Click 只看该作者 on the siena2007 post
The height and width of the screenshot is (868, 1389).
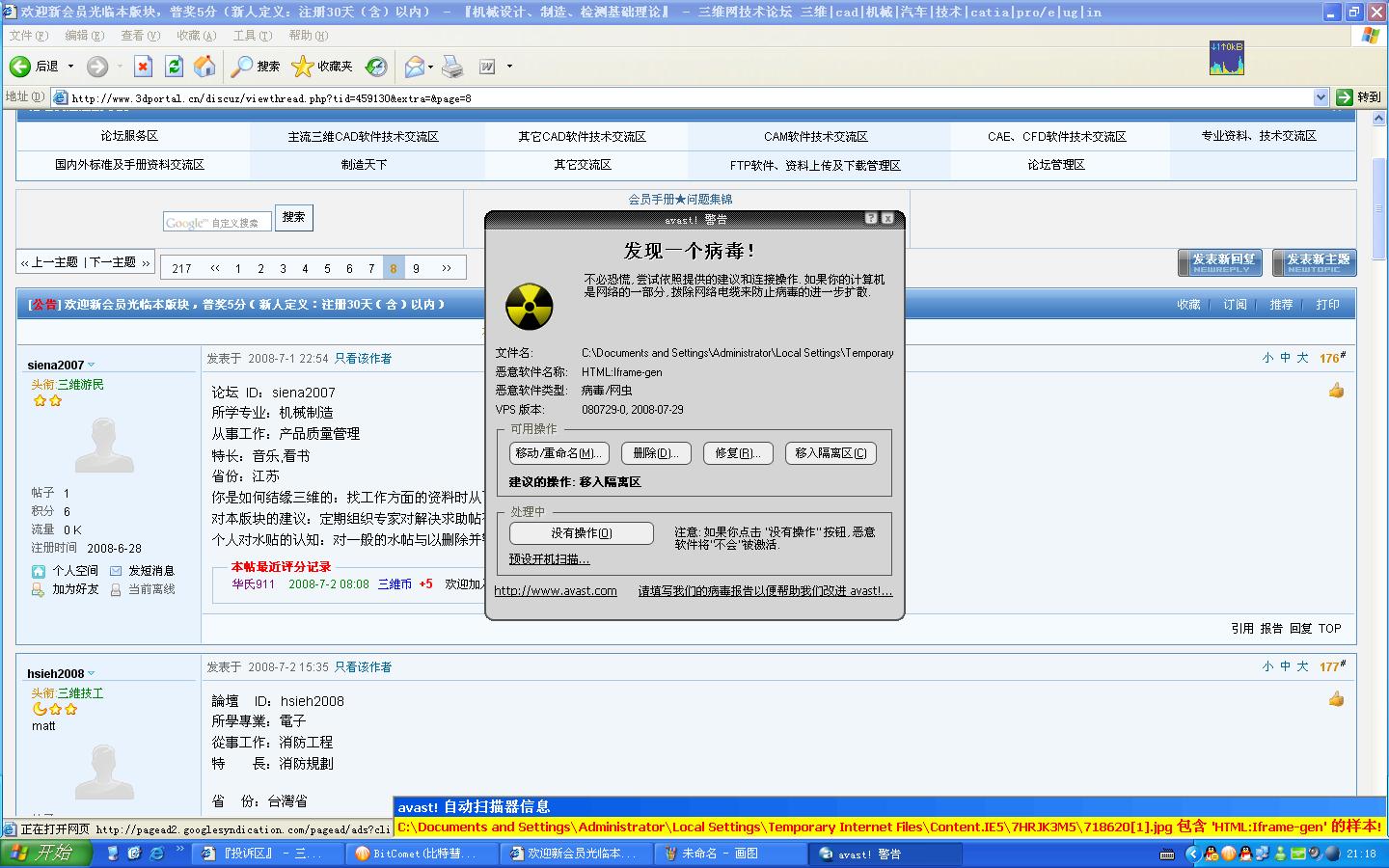(363, 358)
